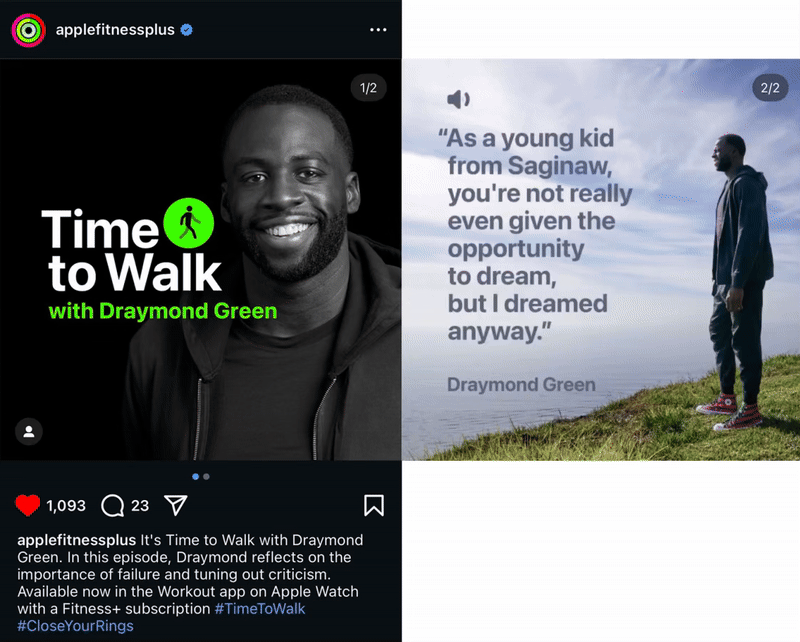Toggle the bookmark save icon
The height and width of the screenshot is (642, 800).
[x=374, y=505]
